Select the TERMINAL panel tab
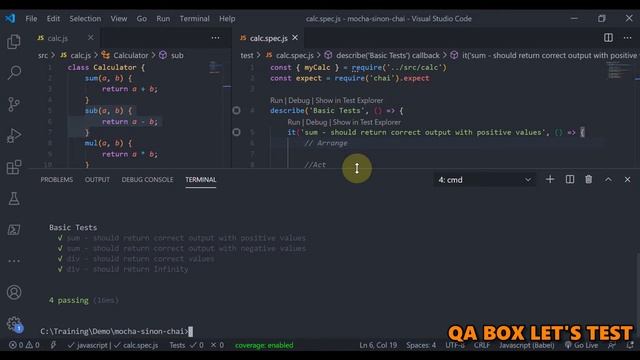Image resolution: width=640 pixels, height=360 pixels. point(201,180)
